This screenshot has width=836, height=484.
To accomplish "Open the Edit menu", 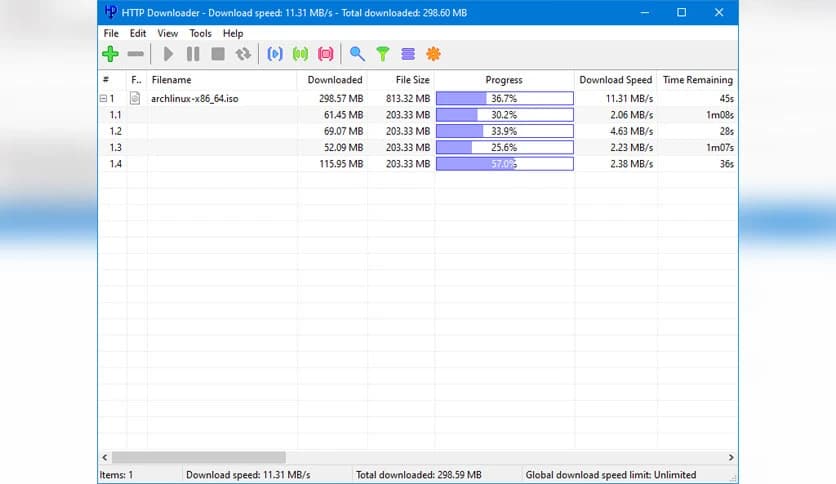I will 138,33.
